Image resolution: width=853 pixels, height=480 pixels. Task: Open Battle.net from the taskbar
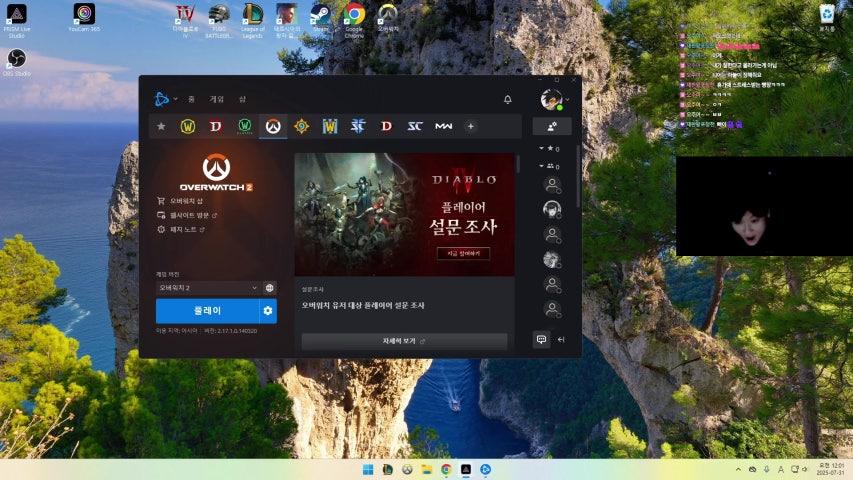point(485,470)
